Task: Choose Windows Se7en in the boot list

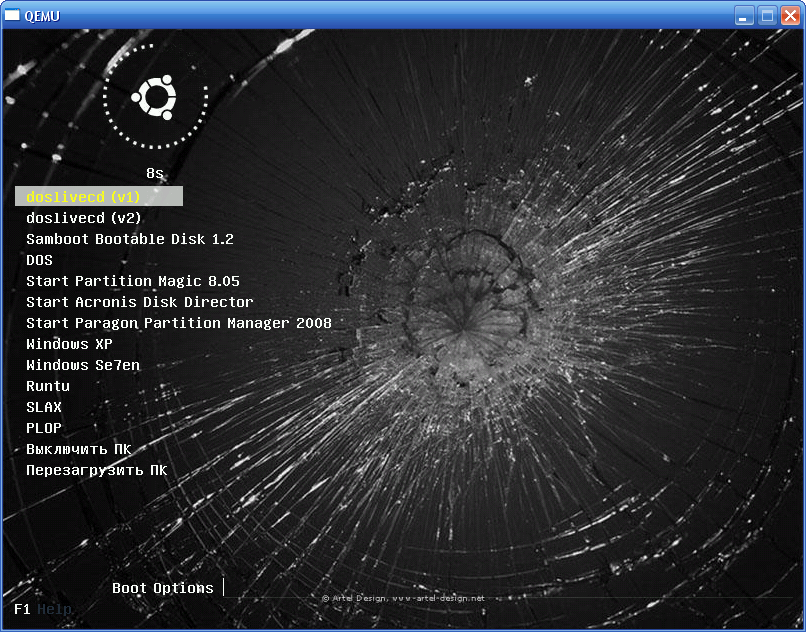Action: coord(83,365)
